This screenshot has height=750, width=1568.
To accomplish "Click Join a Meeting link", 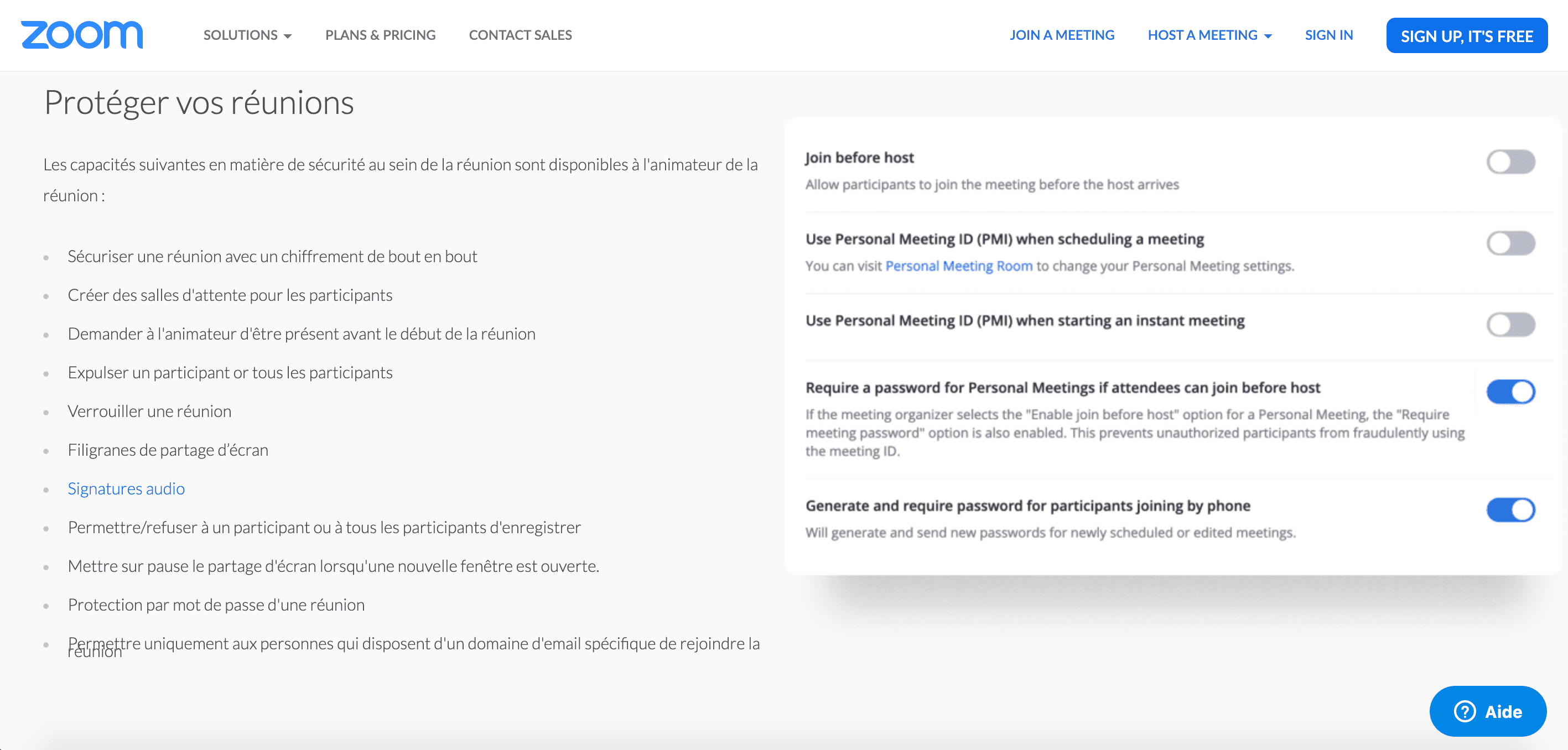I will tap(1062, 35).
